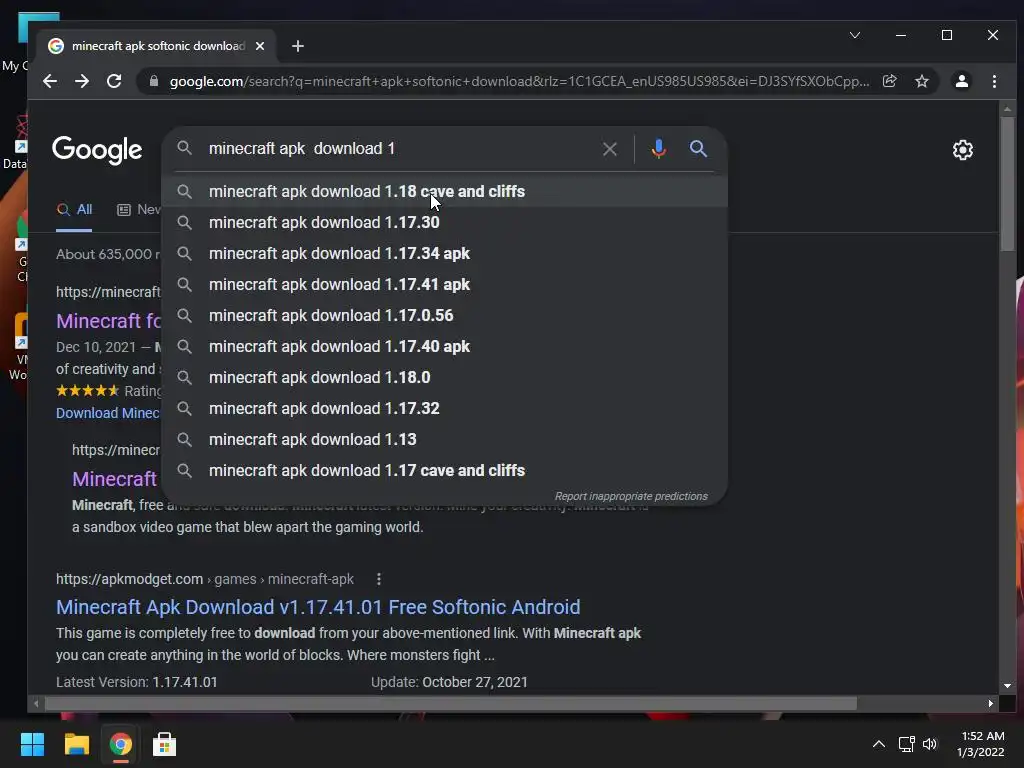Choose suggestion download 1.17.34 apk
The width and height of the screenshot is (1024, 768).
[x=445, y=253]
